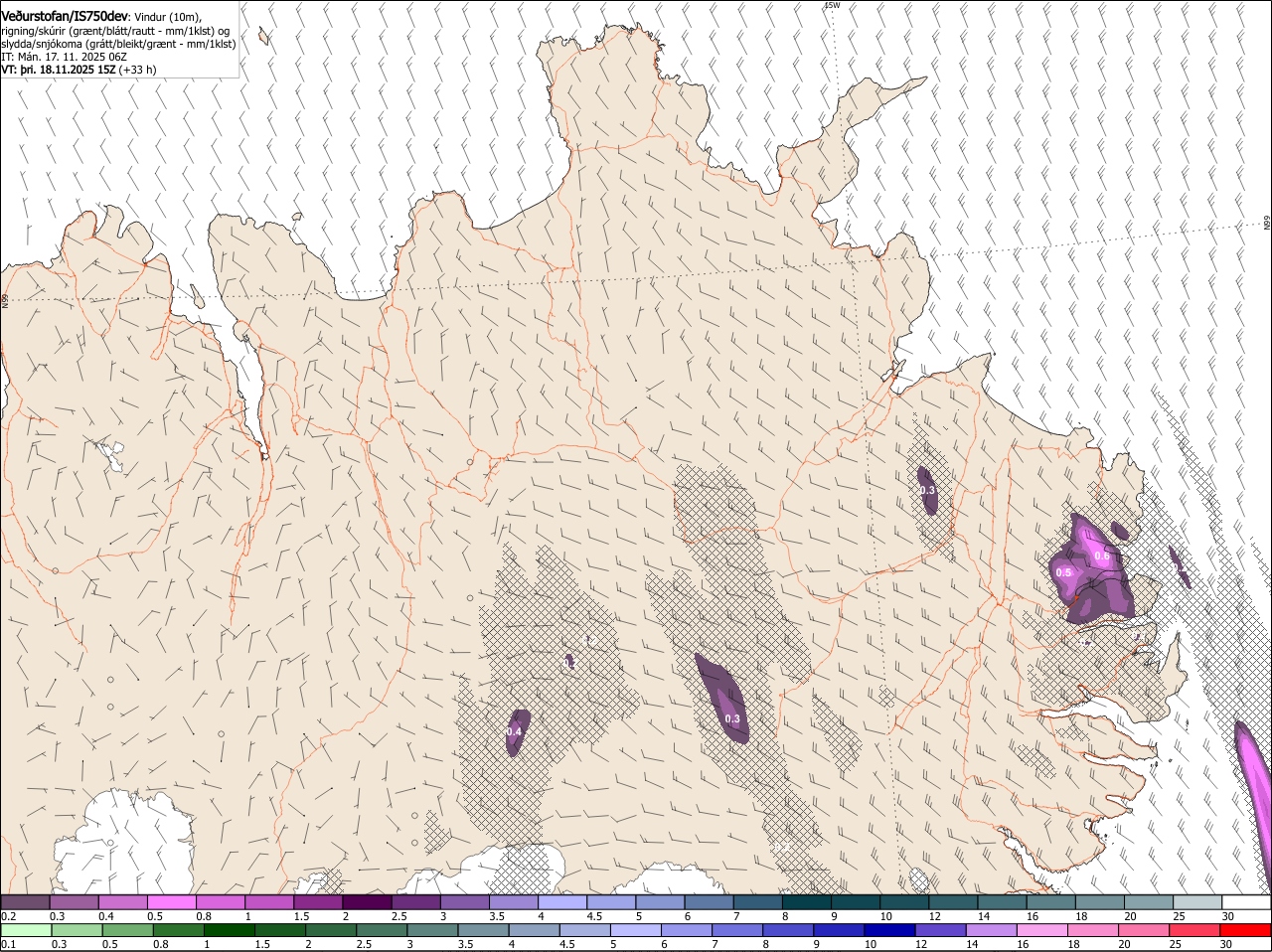
Task: Click the white upper legend swatch at 30
Action: pyautogui.click(x=1247, y=901)
